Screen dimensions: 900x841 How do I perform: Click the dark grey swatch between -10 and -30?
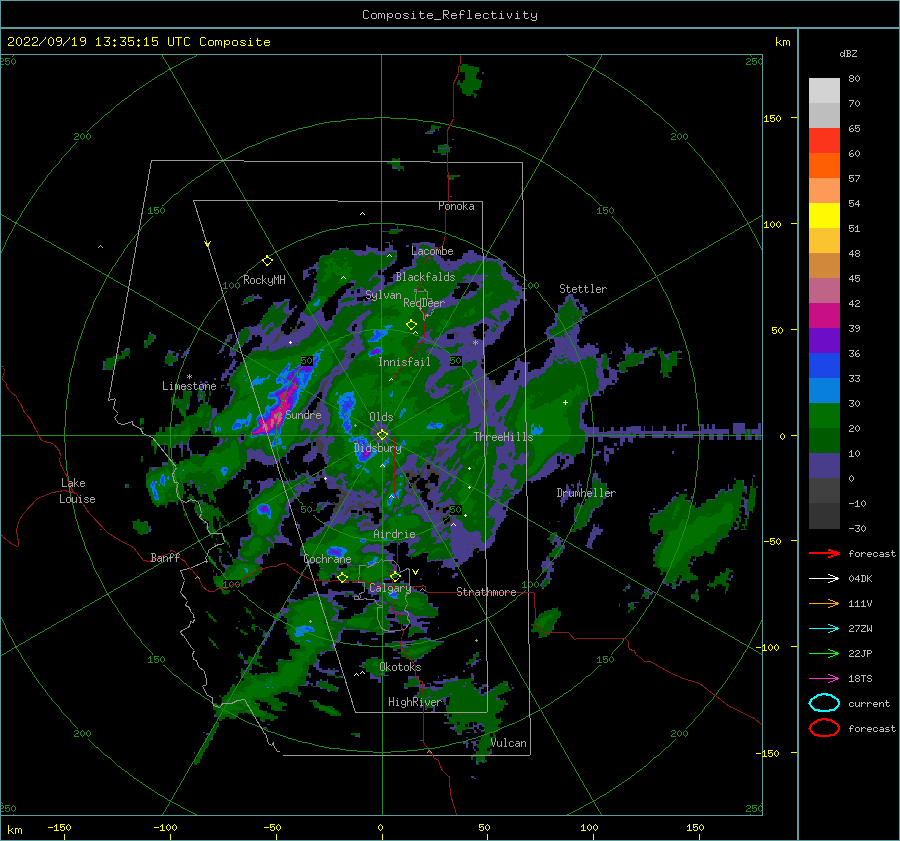tap(824, 515)
